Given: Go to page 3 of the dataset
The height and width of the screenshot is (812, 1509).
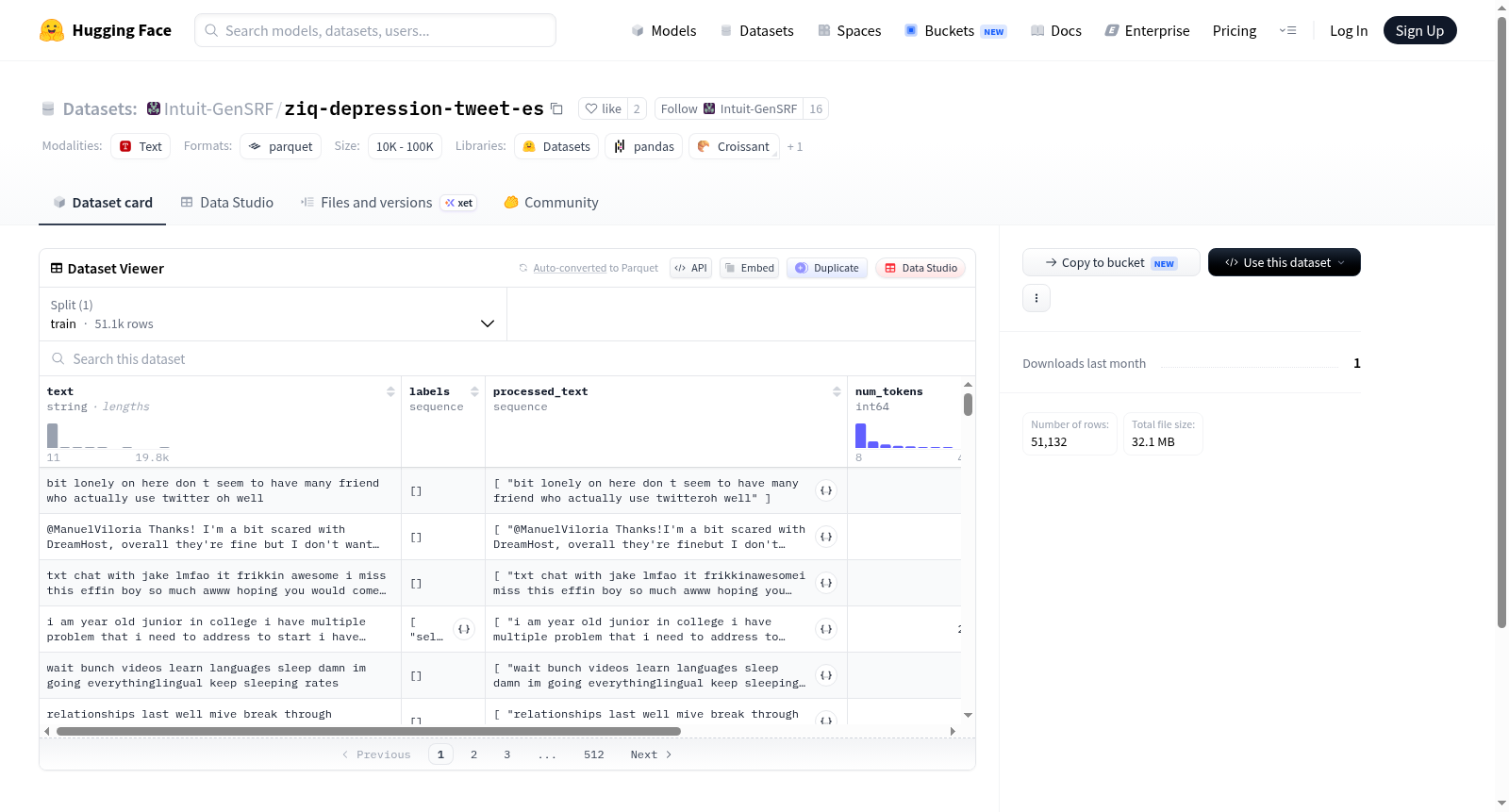Looking at the screenshot, I should point(507,754).
